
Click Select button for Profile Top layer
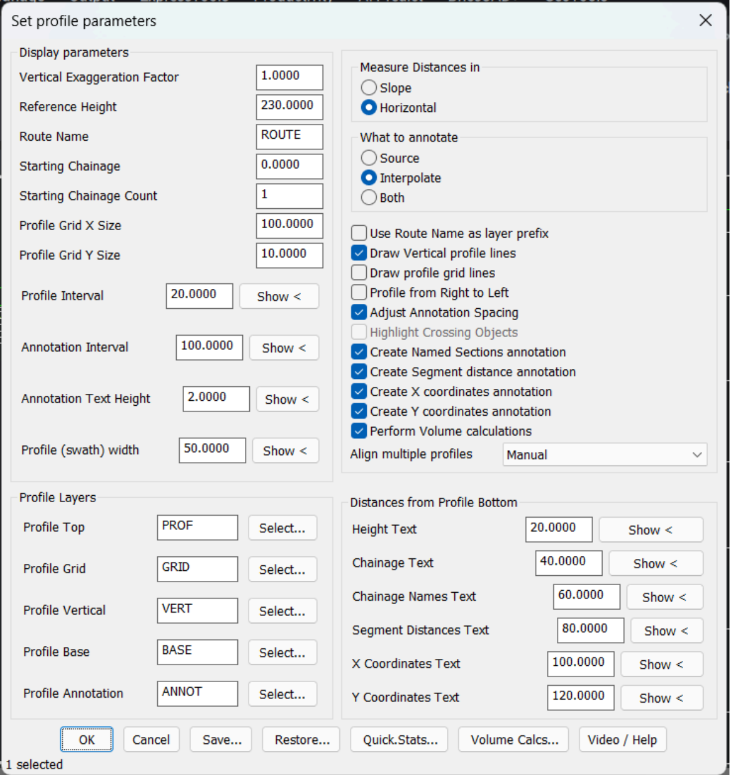coord(282,528)
